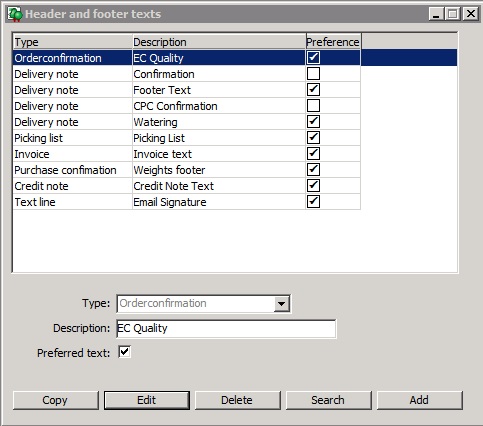The image size is (483, 426).
Task: Focus the Description input field
Action: click(226, 329)
